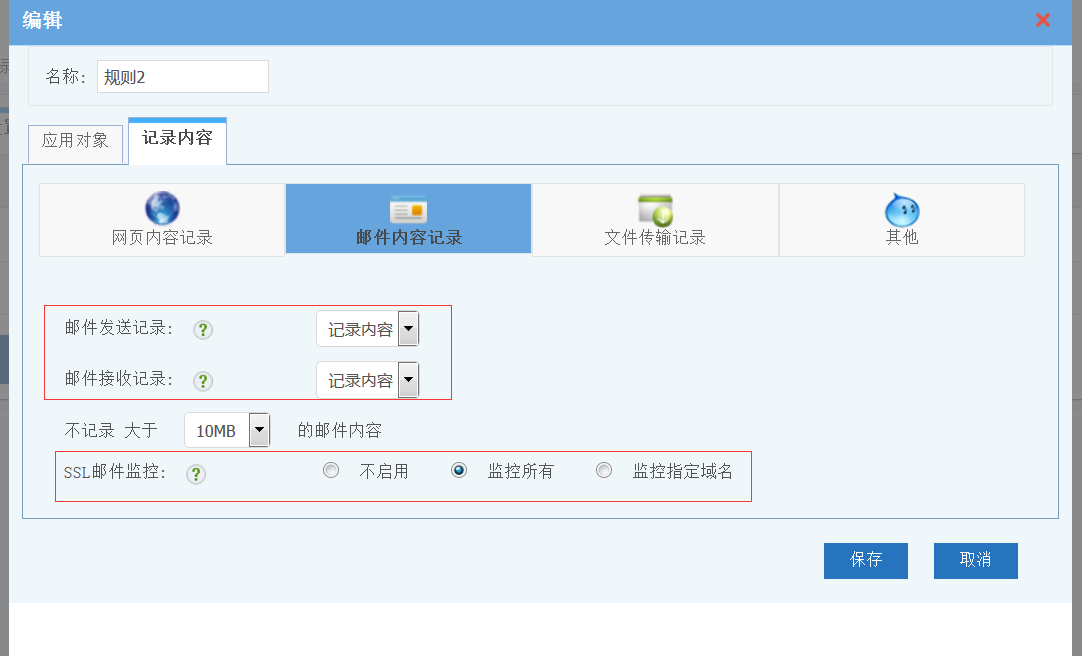Screen dimensions: 1082x656
Task: Click the 名称 input field
Action: click(x=182, y=77)
